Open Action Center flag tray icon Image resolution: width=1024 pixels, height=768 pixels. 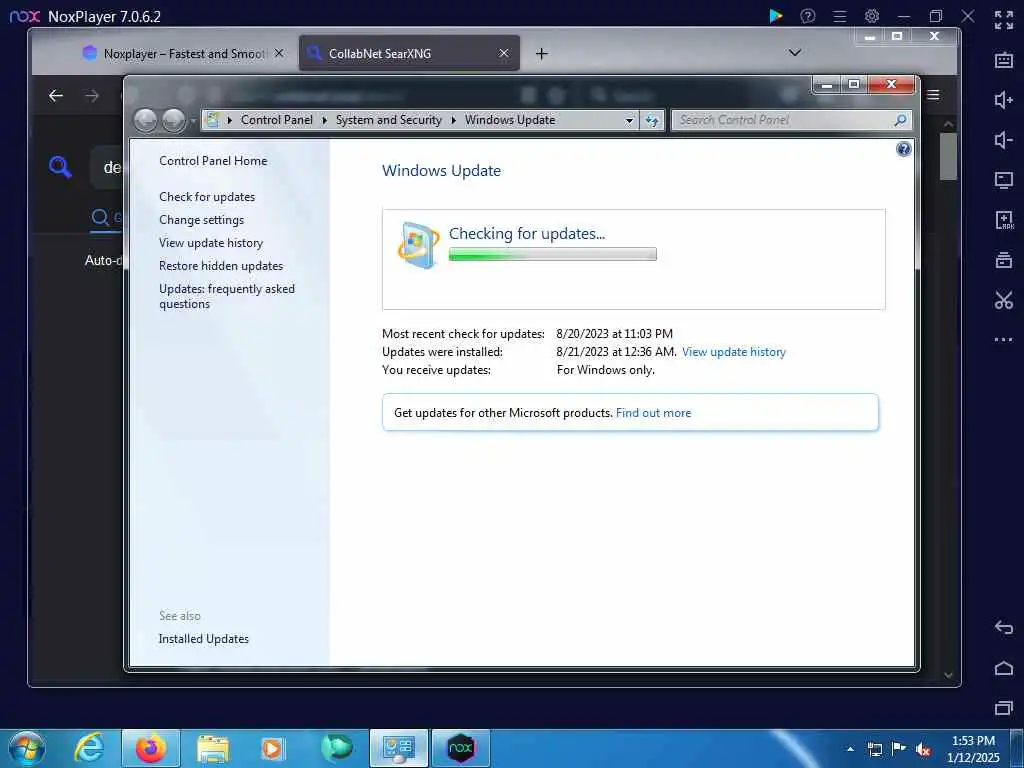pos(899,749)
